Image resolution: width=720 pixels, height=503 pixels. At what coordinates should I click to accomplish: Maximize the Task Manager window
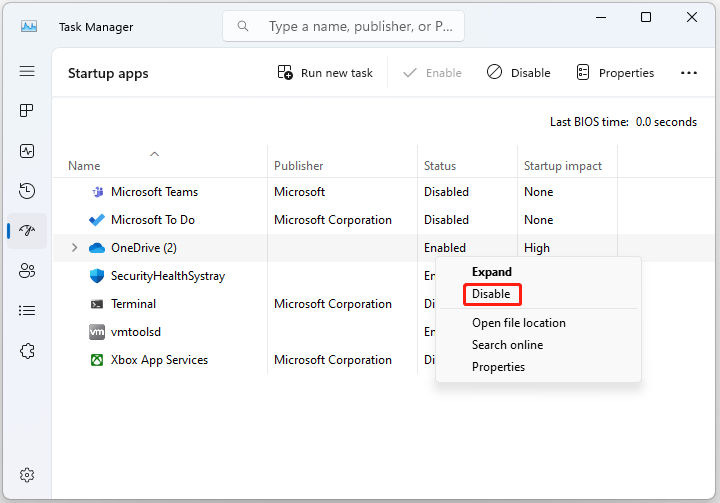(646, 17)
